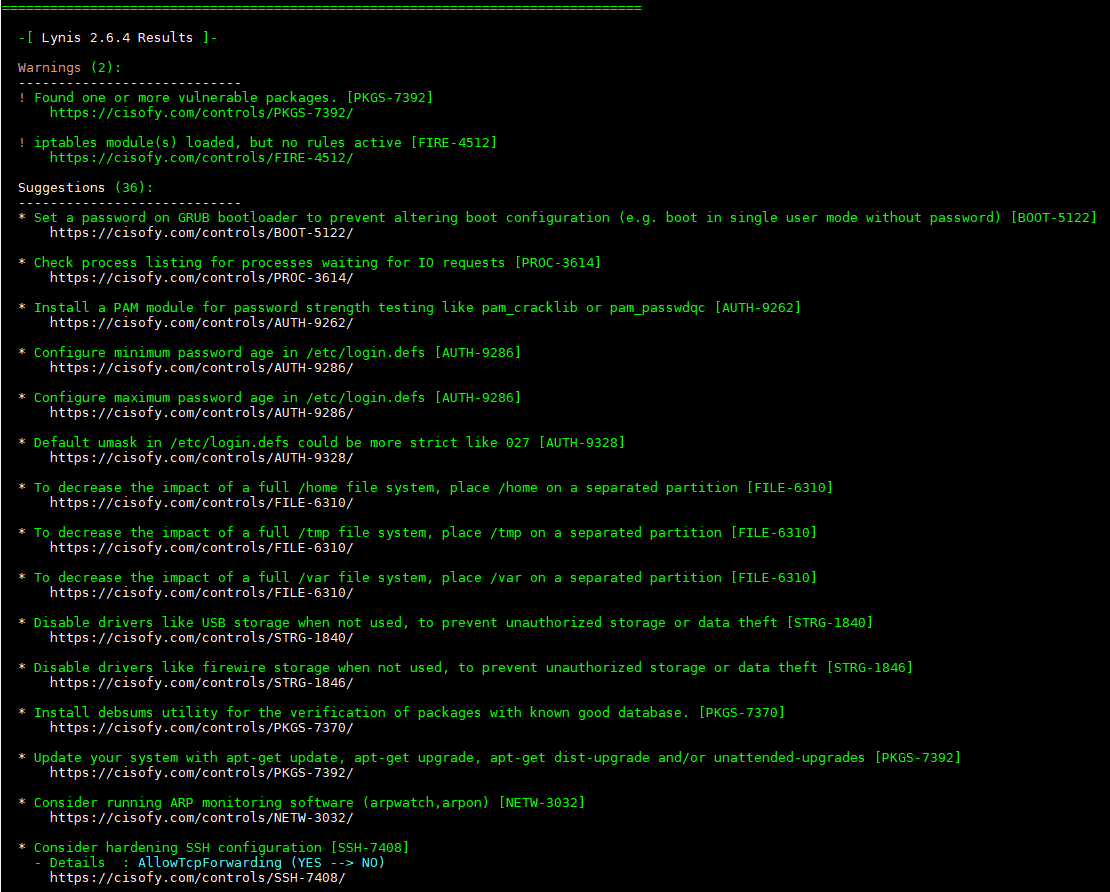Click the /tmp separated partition suggestion
This screenshot has height=892, width=1110.
point(425,532)
